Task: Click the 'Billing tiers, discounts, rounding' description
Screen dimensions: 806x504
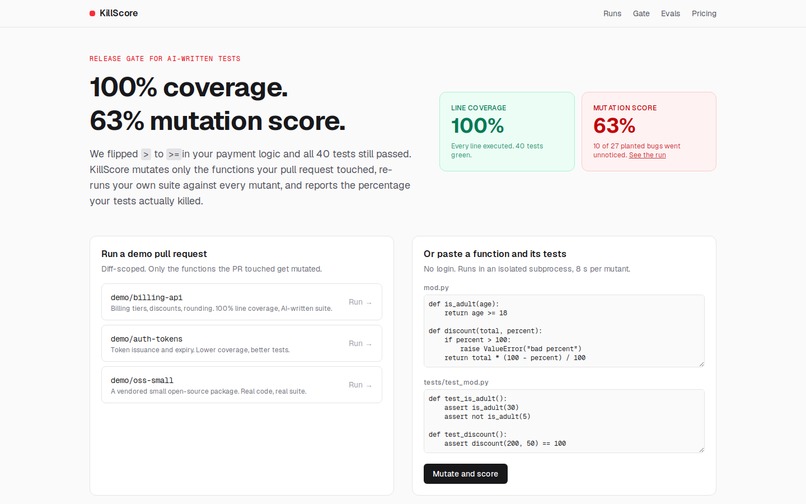Action: click(221, 309)
